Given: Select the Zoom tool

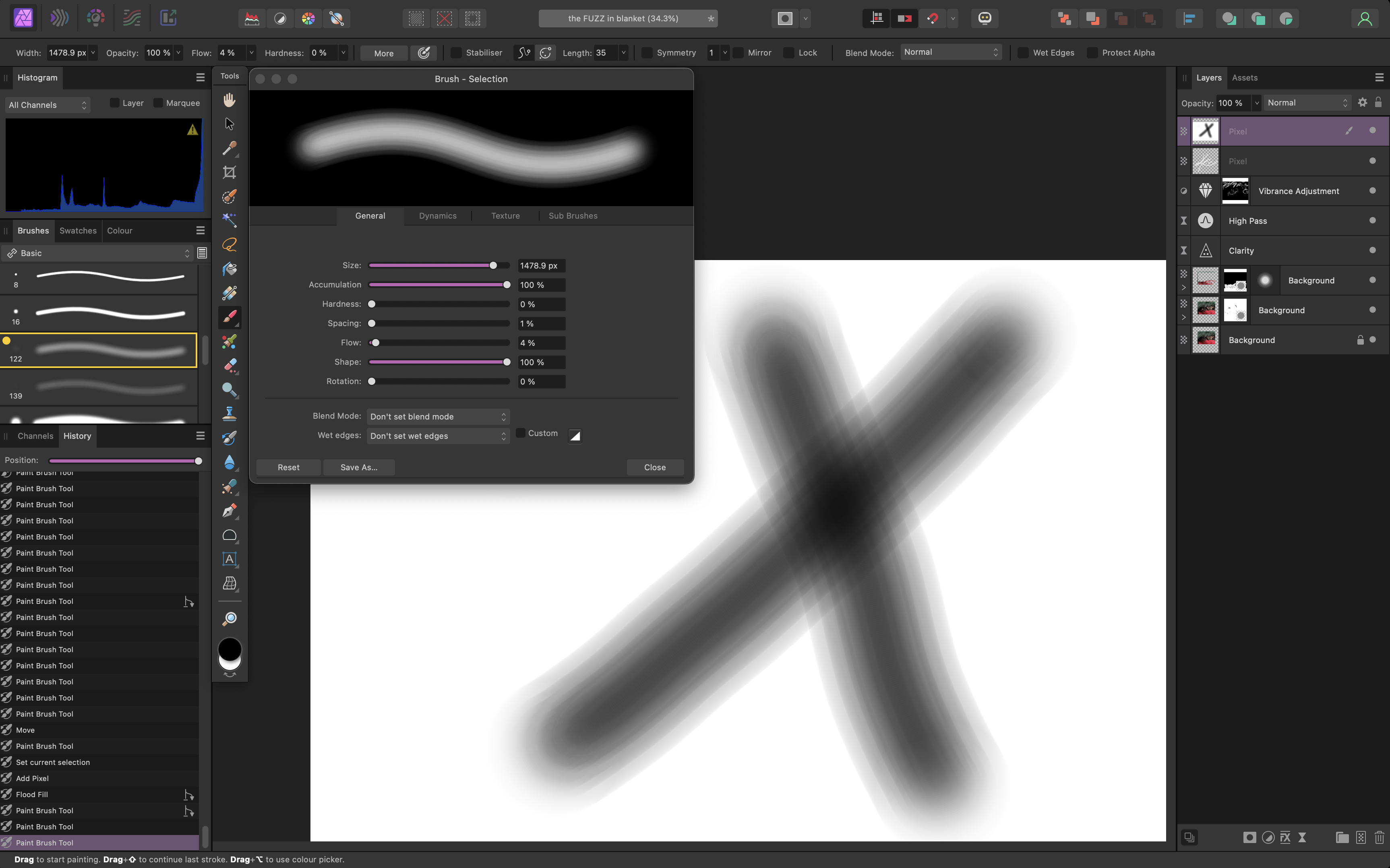Looking at the screenshot, I should pyautogui.click(x=229, y=618).
